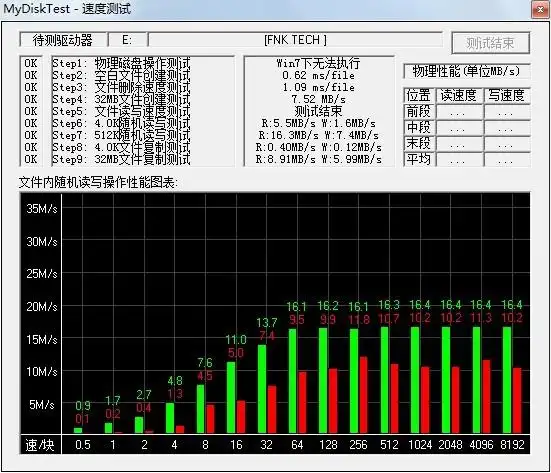Select Step8 4.0K文件复制测试 row
Image resolution: width=551 pixels, height=473 pixels.
coord(121,147)
